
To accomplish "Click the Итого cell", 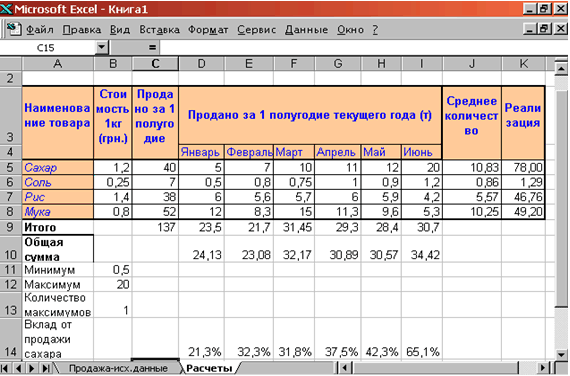I will coord(58,227).
